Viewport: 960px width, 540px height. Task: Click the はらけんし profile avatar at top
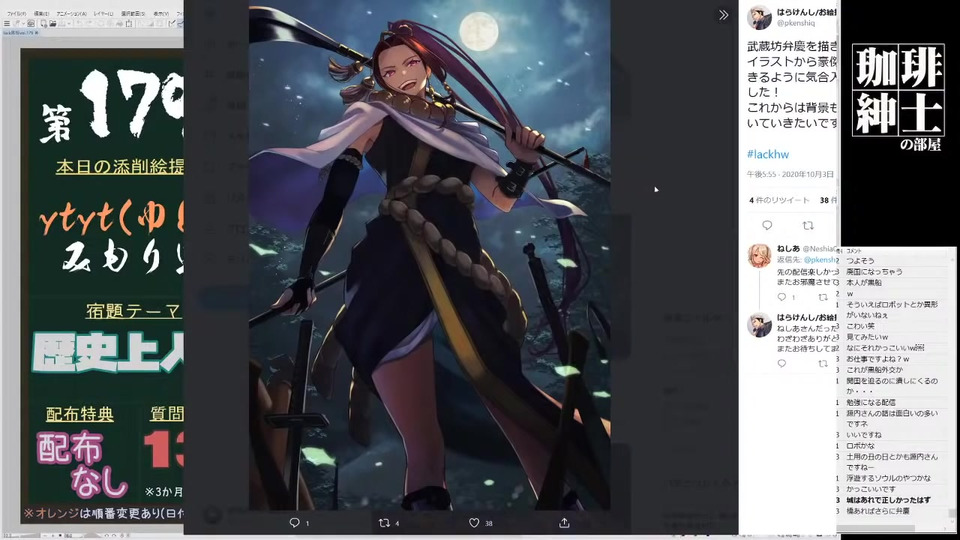click(759, 17)
